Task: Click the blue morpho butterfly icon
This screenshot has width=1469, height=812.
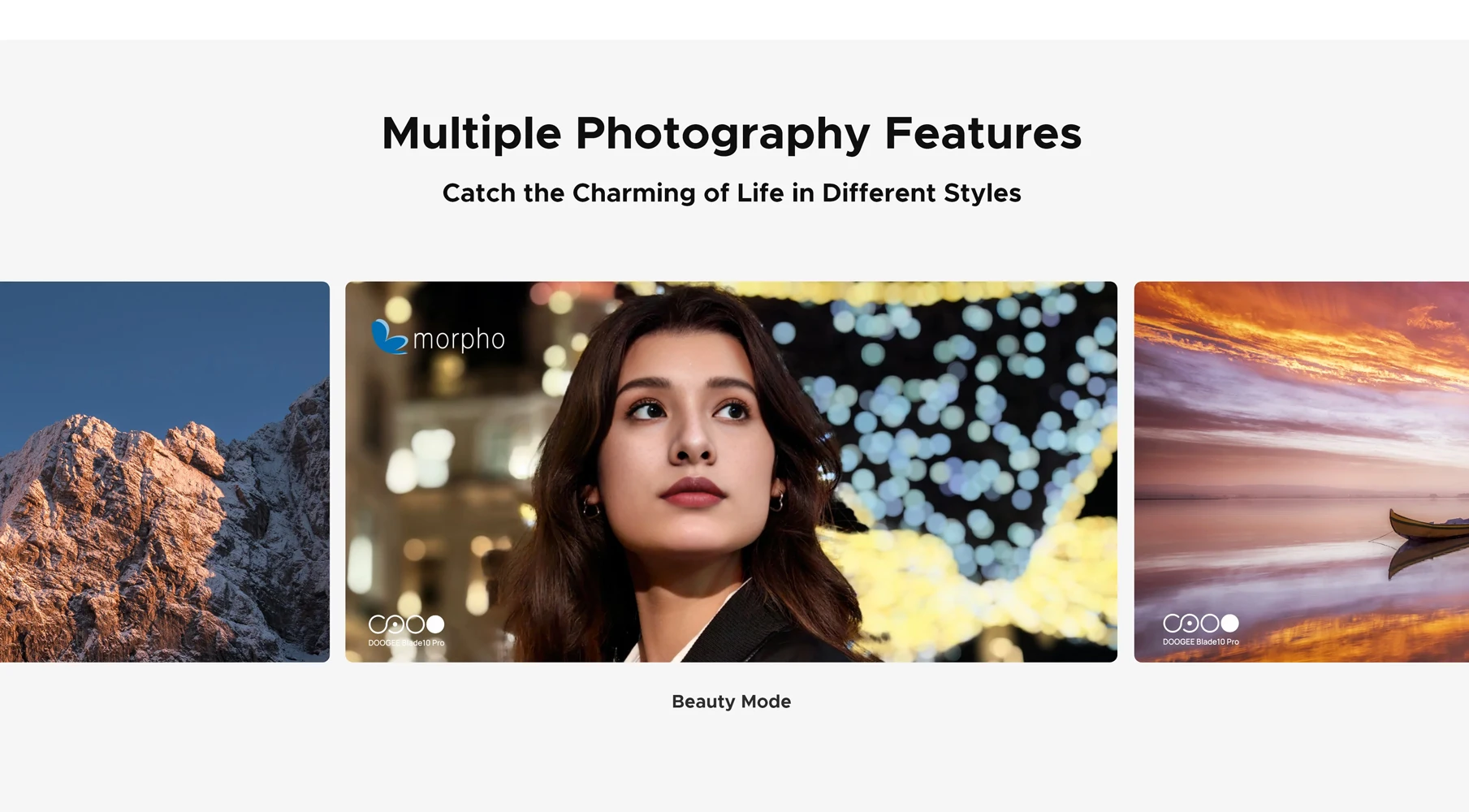Action: point(389,337)
